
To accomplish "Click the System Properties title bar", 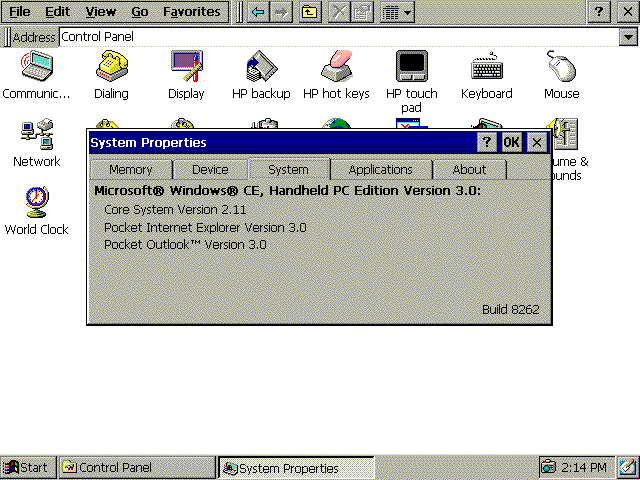I will point(282,142).
